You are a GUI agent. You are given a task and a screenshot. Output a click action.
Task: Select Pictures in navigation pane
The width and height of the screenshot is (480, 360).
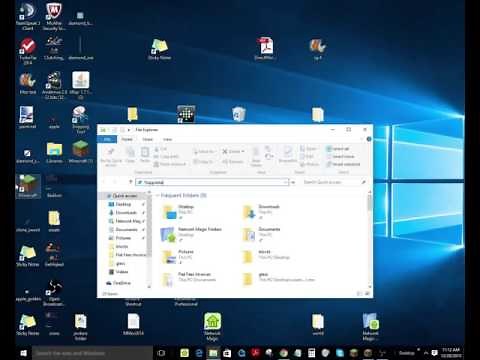pyautogui.click(x=122, y=238)
